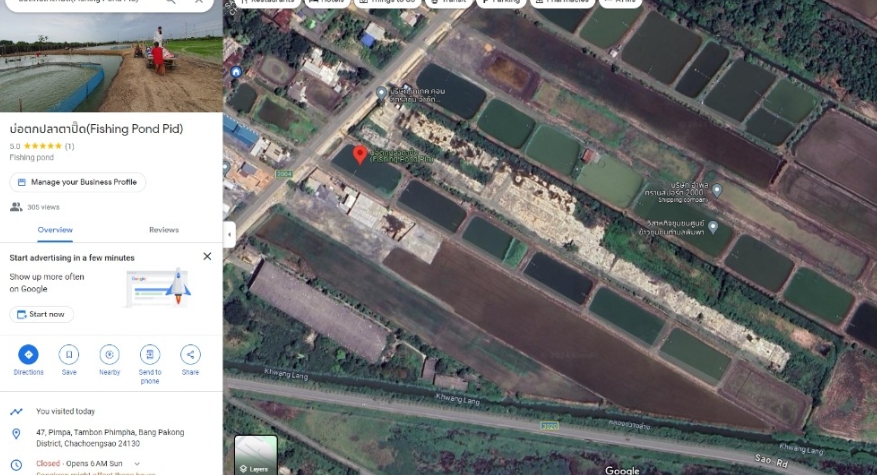Open the Layers map switcher thumbnail

pyautogui.click(x=256, y=455)
